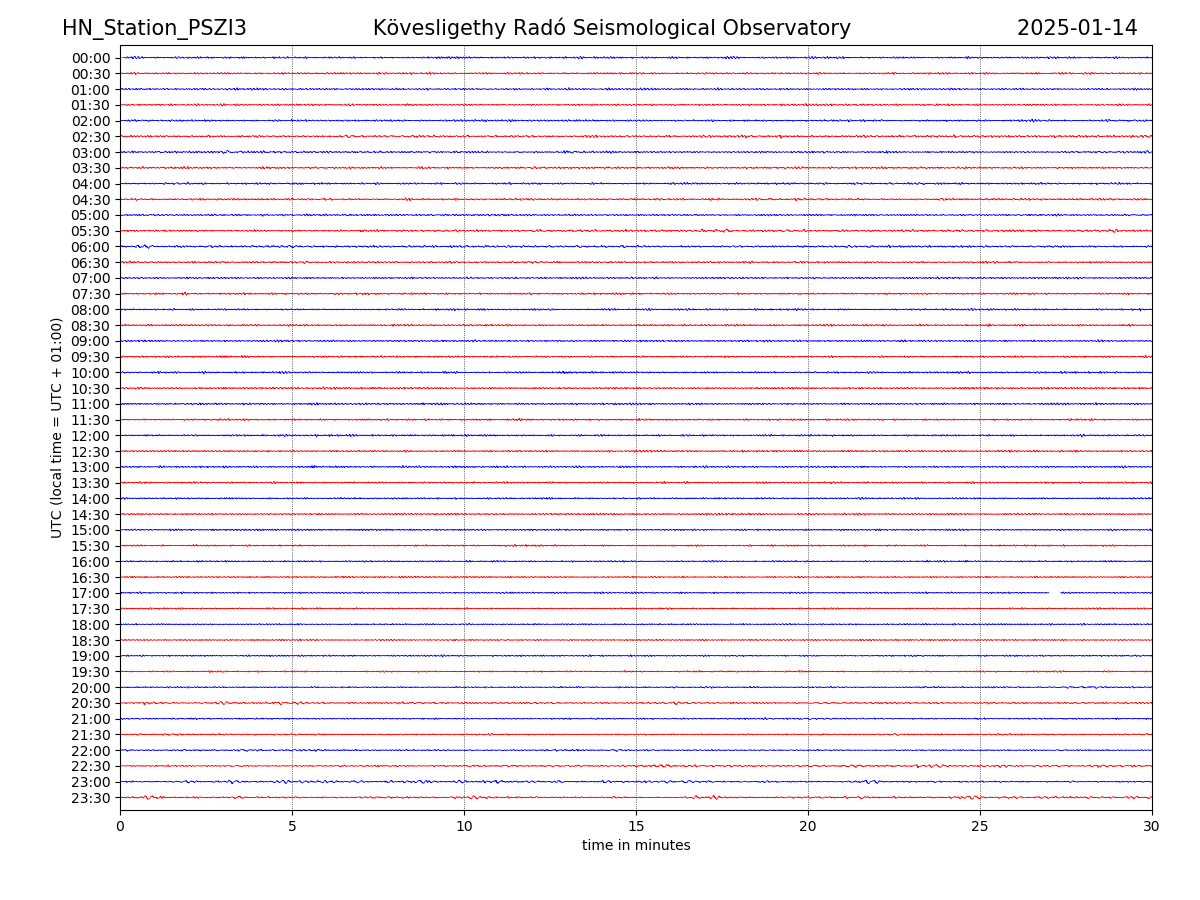
Task: Click the x-axis tick label 0
Action: (x=120, y=826)
